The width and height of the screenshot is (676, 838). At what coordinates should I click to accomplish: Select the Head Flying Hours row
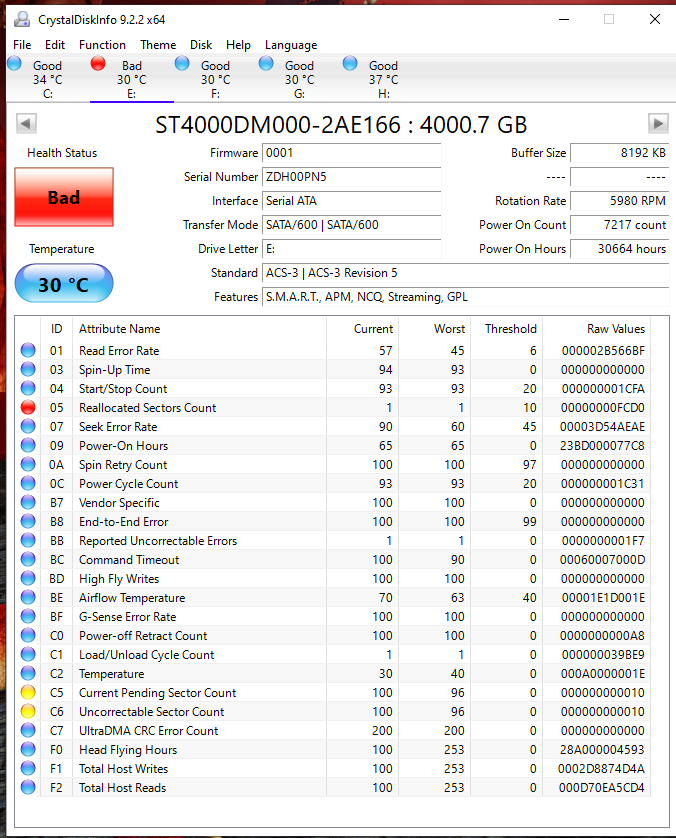coord(333,750)
